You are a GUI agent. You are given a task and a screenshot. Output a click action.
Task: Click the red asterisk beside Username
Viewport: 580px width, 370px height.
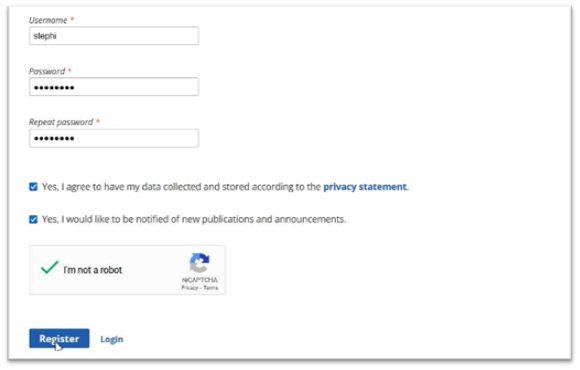click(x=72, y=19)
